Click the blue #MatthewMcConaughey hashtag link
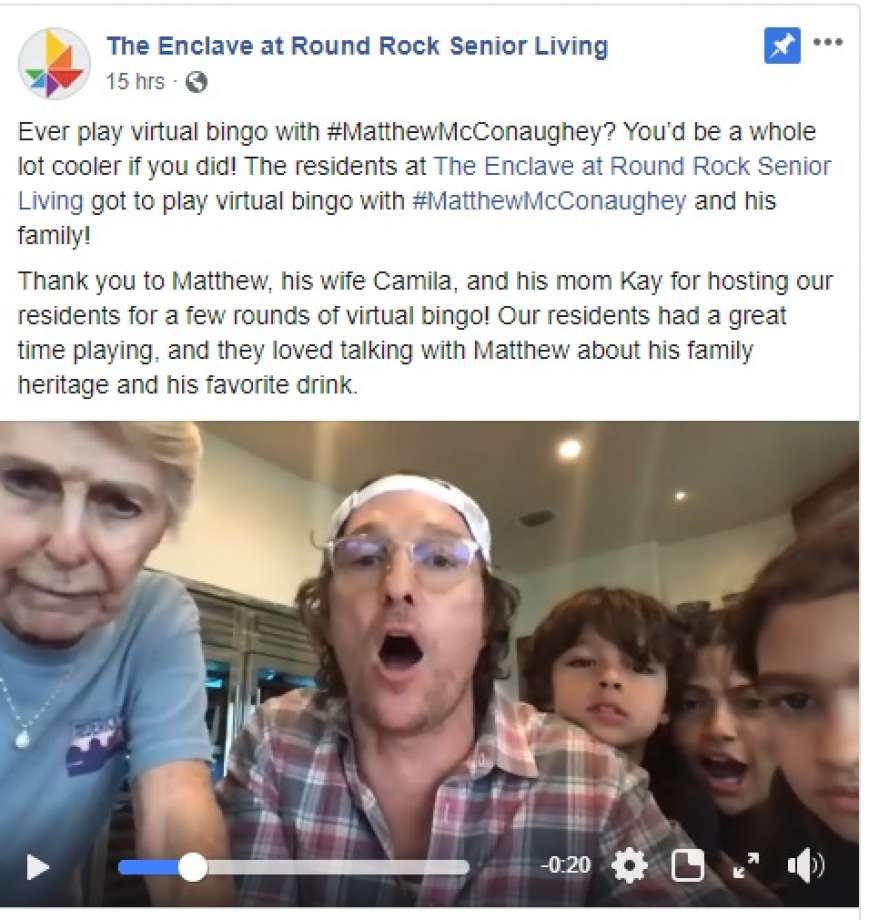The height and width of the screenshot is (920, 879). [549, 201]
